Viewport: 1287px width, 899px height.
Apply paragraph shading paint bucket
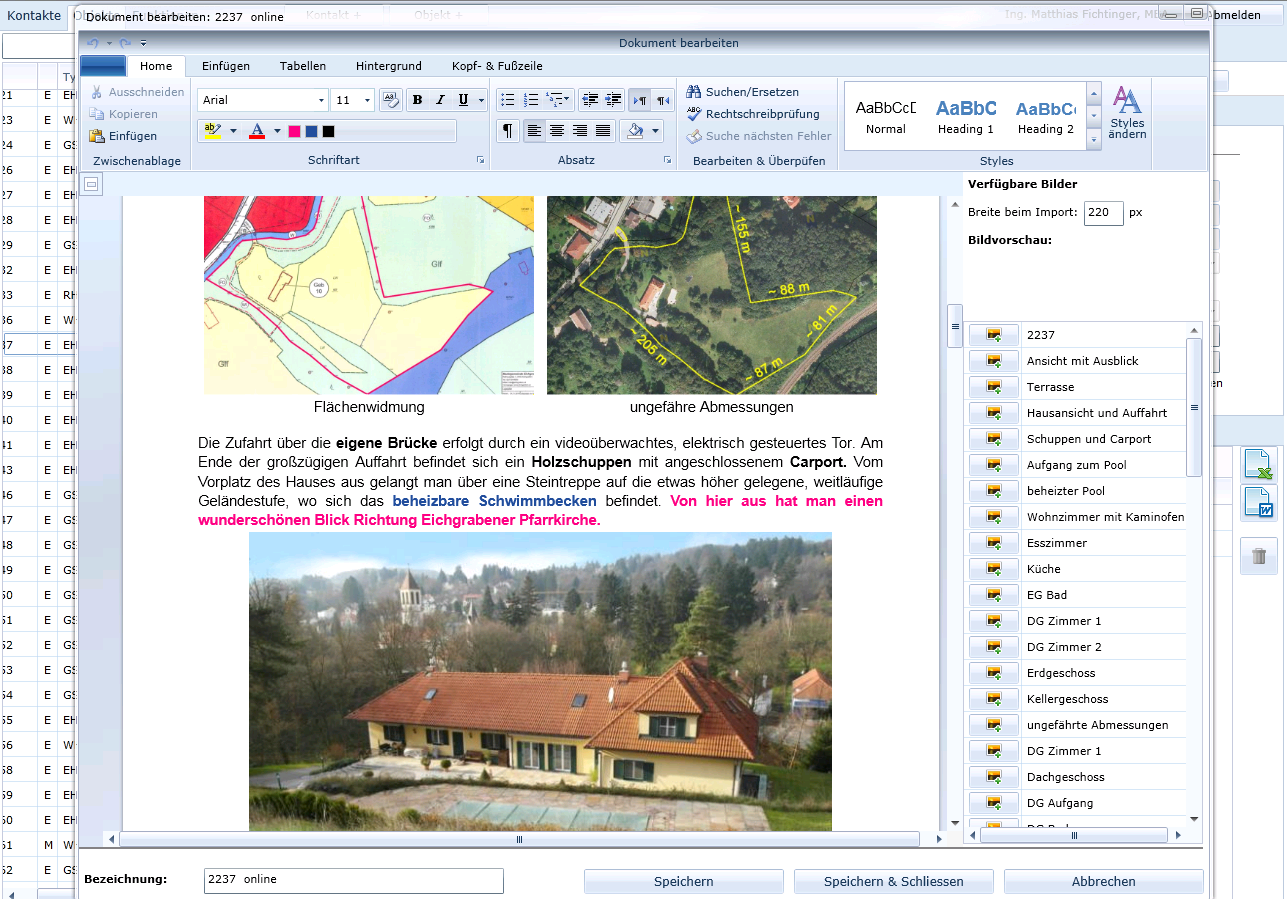[x=635, y=131]
